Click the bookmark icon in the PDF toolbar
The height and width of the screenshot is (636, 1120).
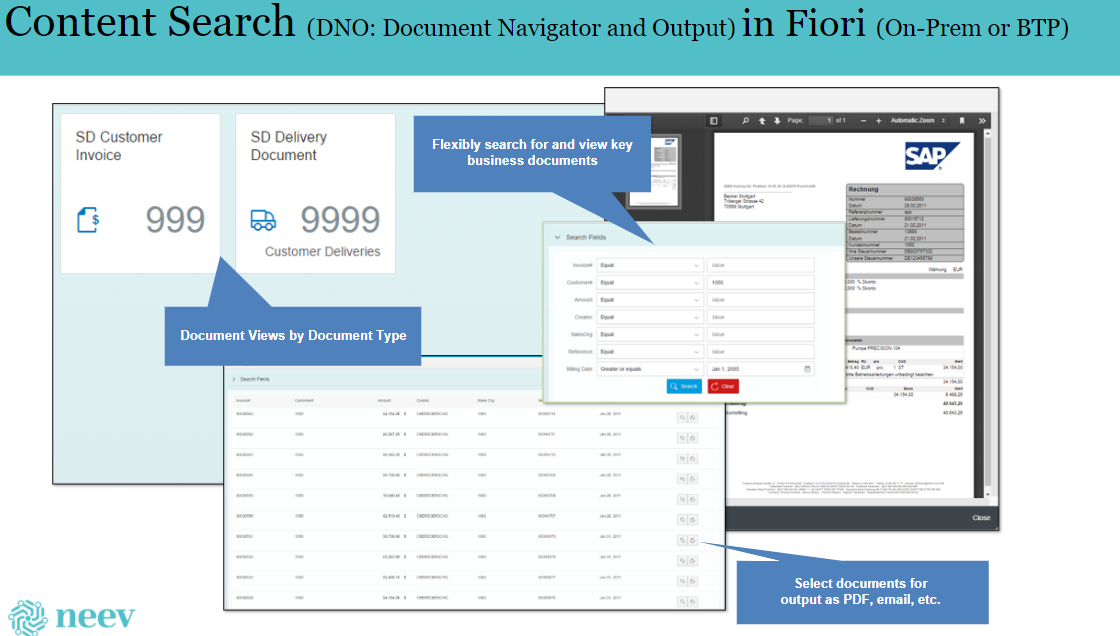(962, 121)
